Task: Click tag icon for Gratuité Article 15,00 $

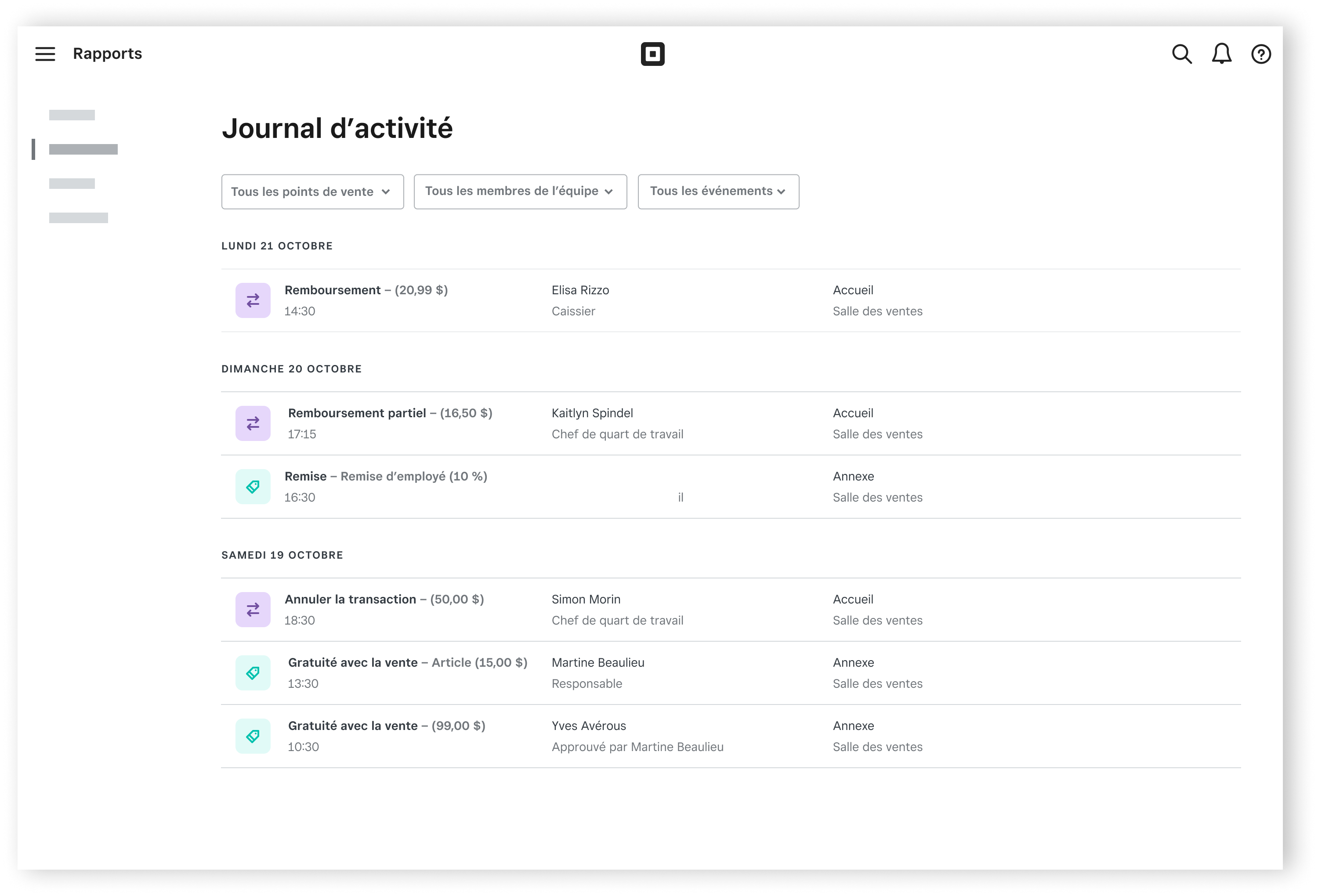Action: [x=253, y=673]
